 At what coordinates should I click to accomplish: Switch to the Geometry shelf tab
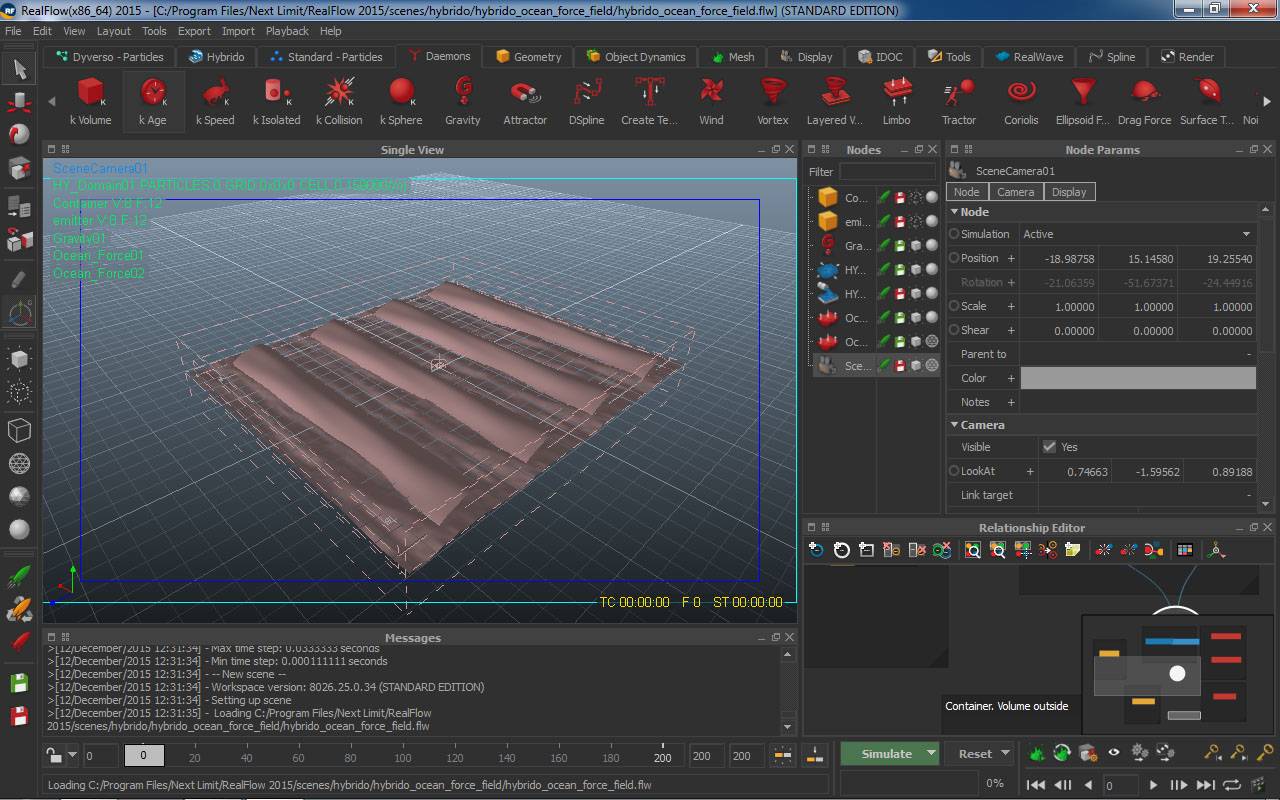(527, 57)
